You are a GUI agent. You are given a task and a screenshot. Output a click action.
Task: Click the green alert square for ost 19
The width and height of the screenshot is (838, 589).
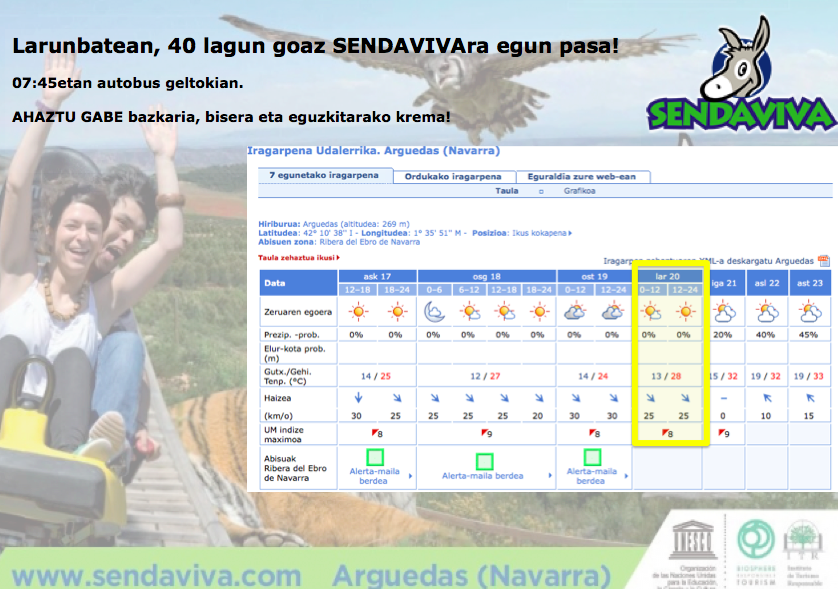[592, 458]
